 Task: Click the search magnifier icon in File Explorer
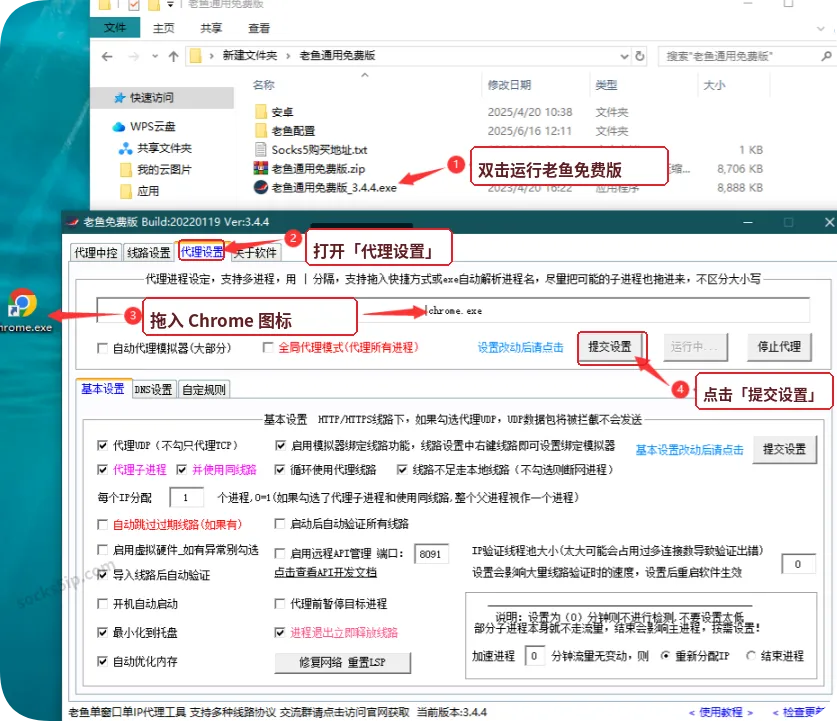[x=826, y=56]
